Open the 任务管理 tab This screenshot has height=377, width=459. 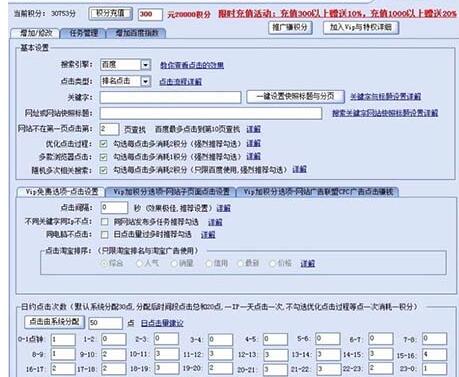[x=83, y=33]
